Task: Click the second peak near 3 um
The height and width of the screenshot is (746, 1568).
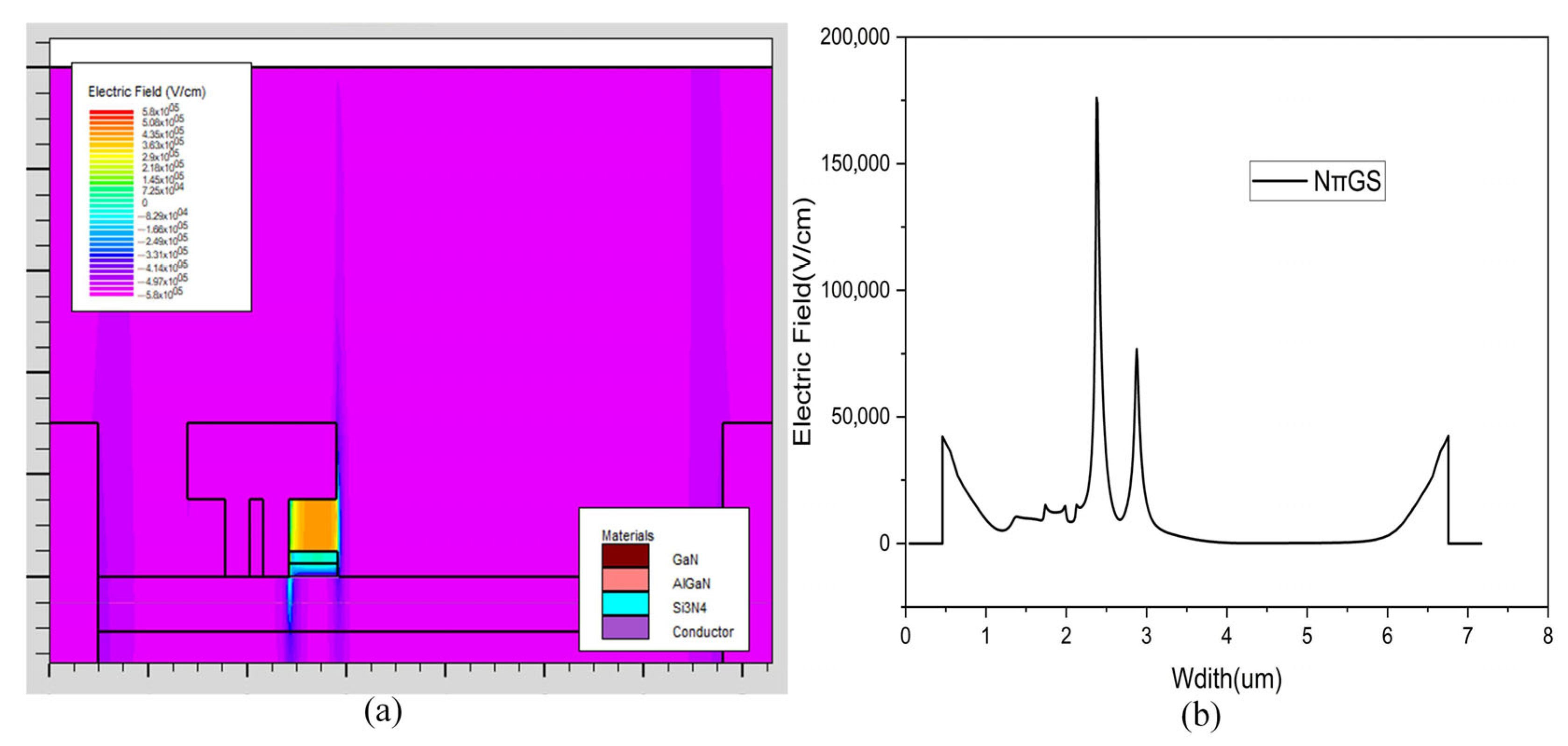Action: (1136, 350)
